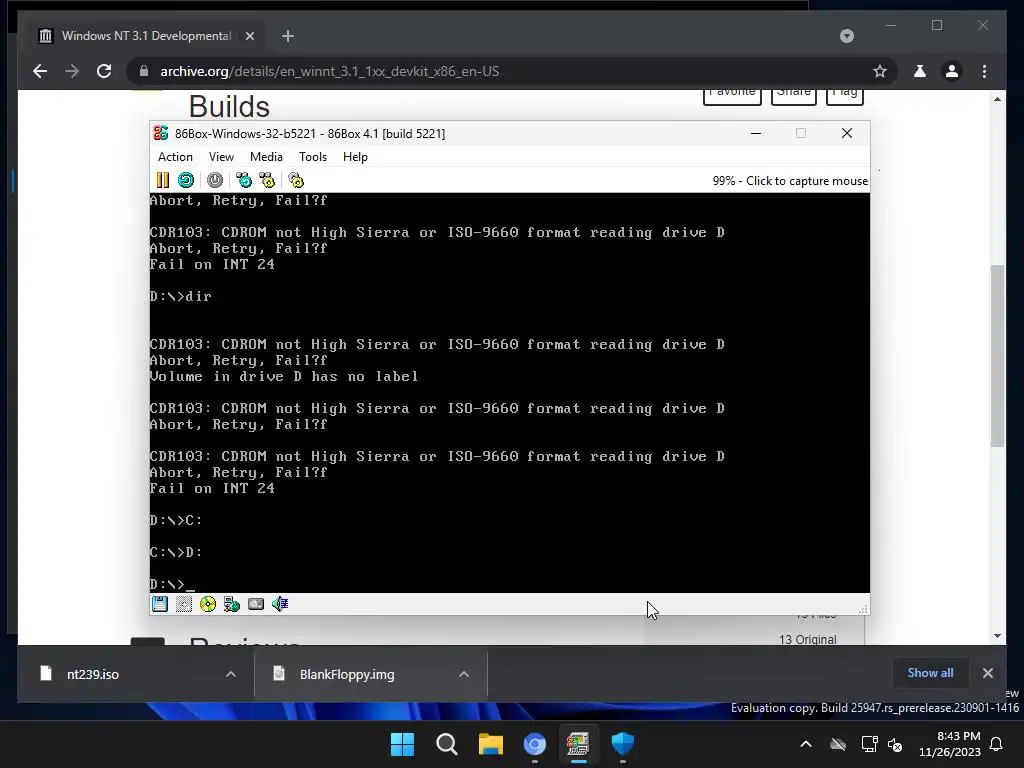Screen dimensions: 1024x768
Task: Open the 86Box window system icon
Action: pyautogui.click(x=161, y=133)
